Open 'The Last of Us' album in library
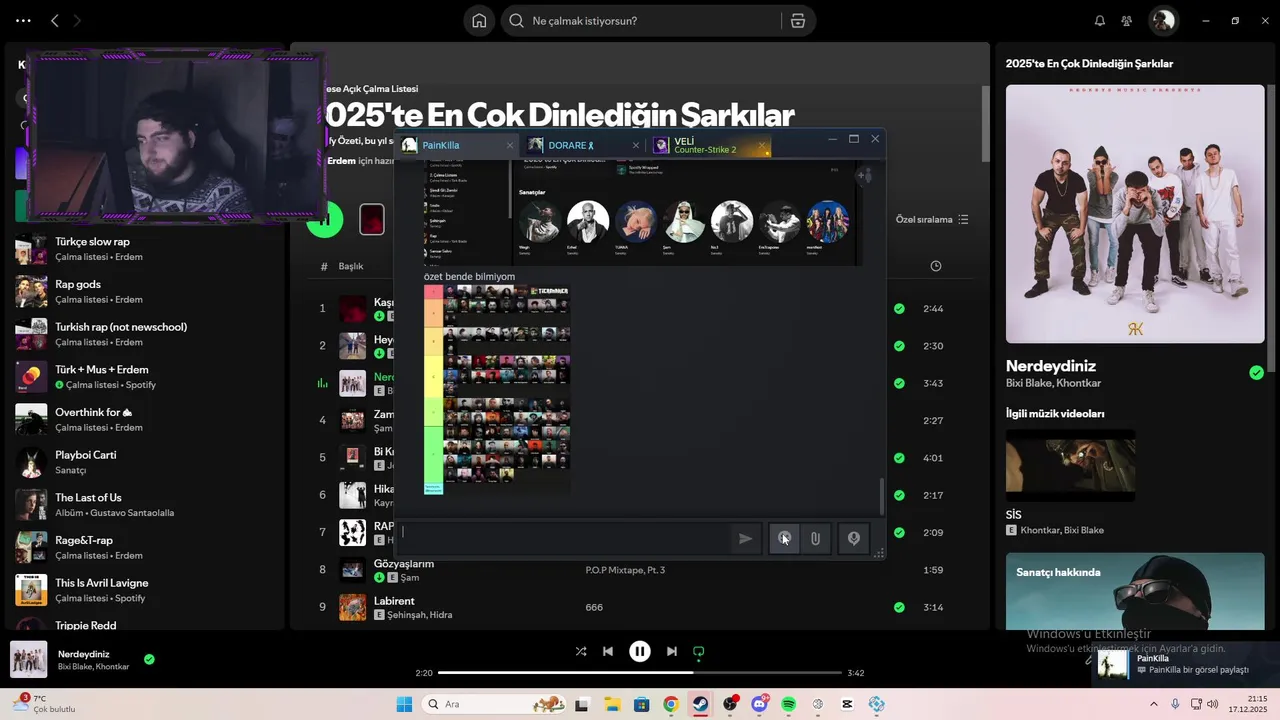Viewport: 1280px width, 720px height. (147, 505)
